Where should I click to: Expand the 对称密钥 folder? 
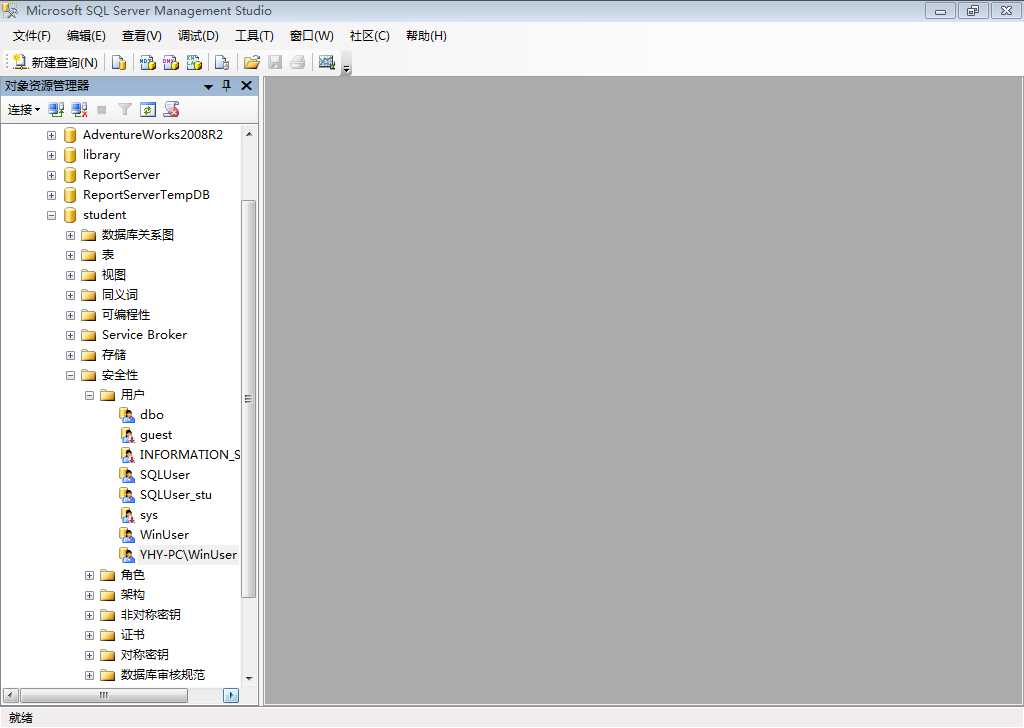(x=89, y=656)
